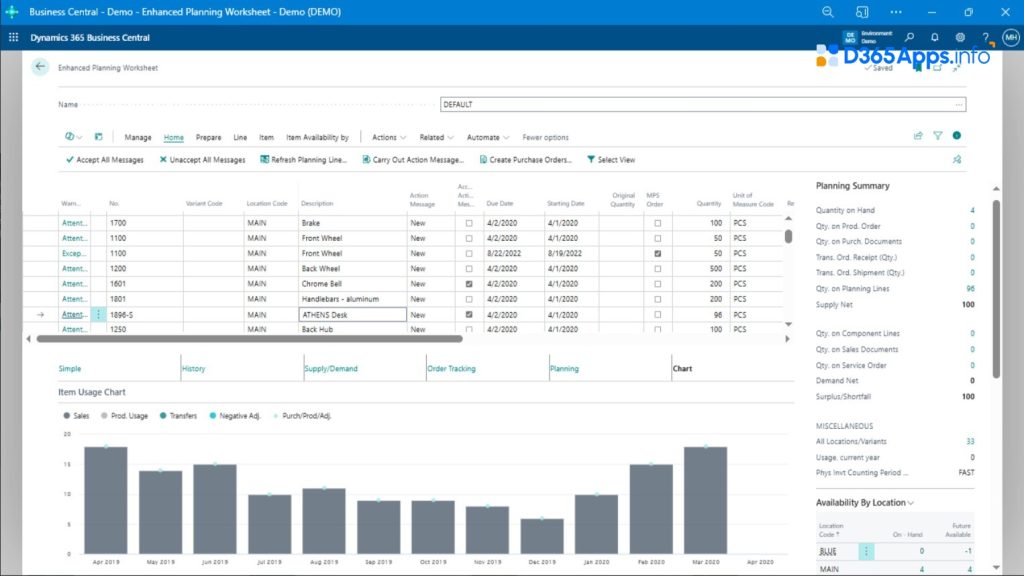Viewport: 1024px width, 576px height.
Task: Go back using the back arrow
Action: pyautogui.click(x=40, y=67)
